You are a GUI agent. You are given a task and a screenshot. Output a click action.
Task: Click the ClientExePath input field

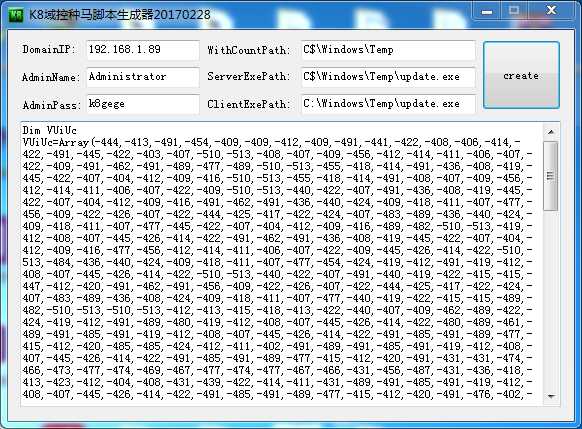pyautogui.click(x=388, y=104)
